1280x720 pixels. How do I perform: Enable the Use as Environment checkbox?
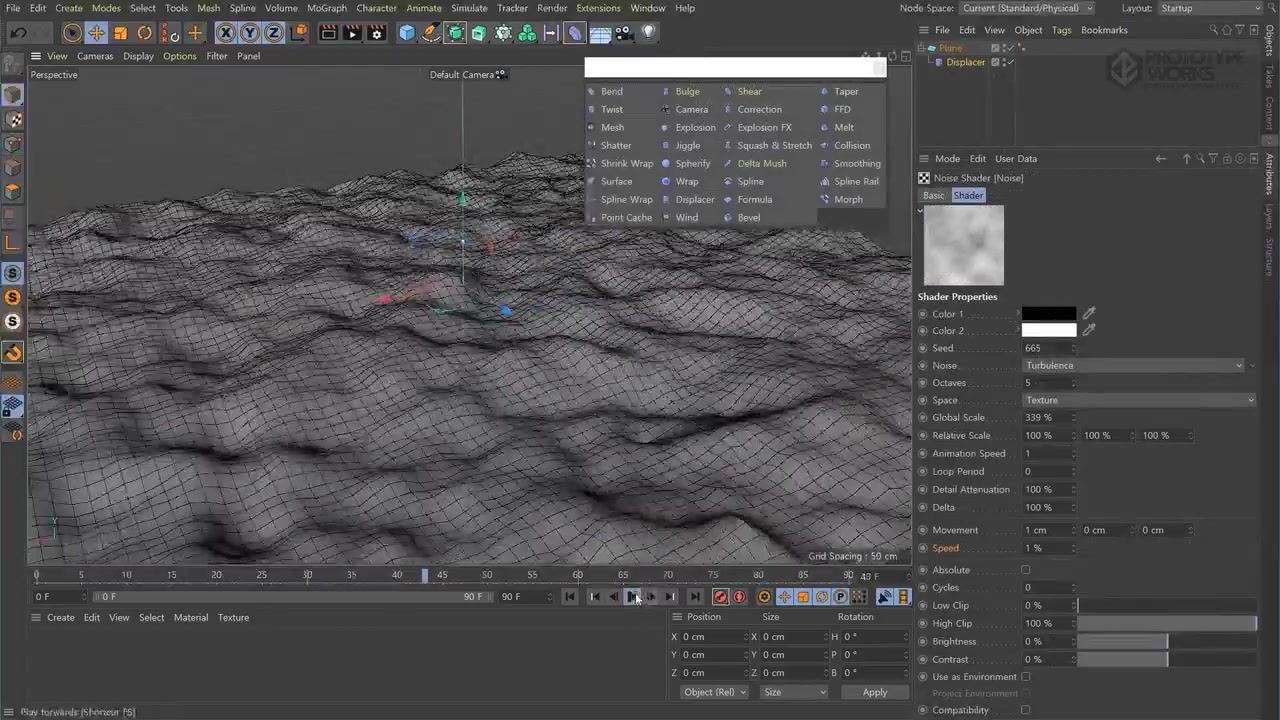[x=1026, y=677]
